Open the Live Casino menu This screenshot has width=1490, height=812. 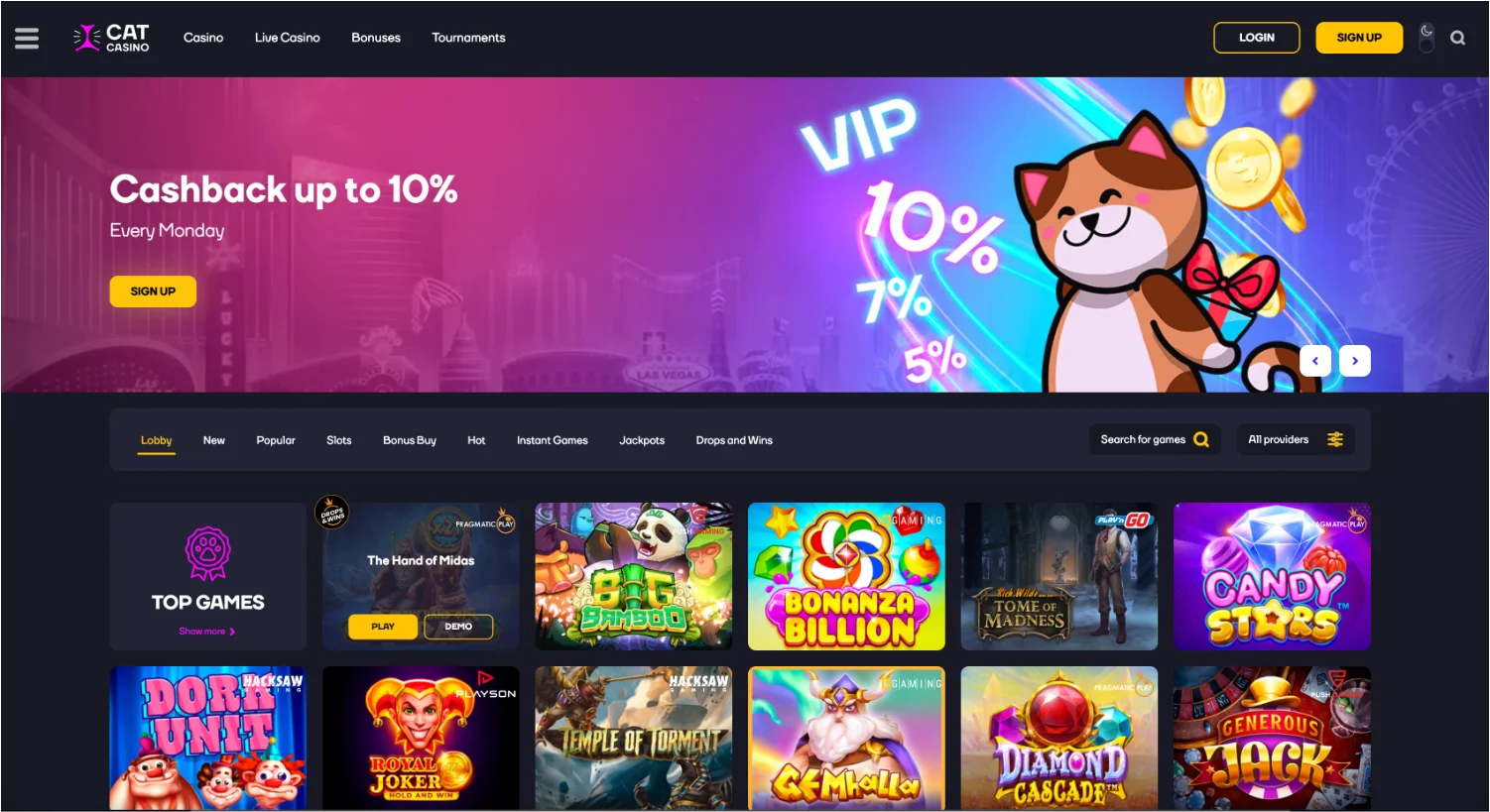pos(288,38)
